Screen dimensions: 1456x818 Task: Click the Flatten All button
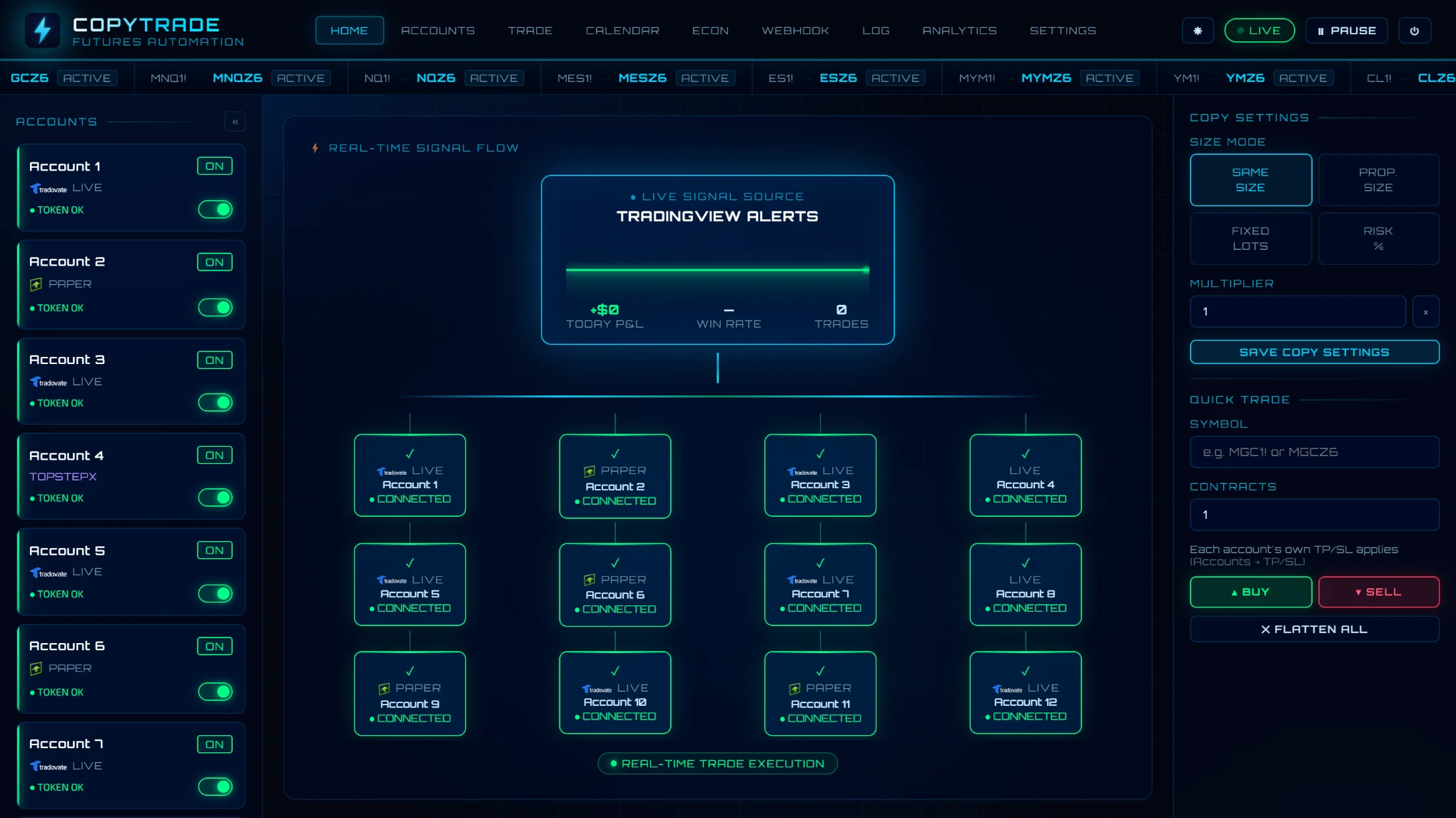(x=1315, y=629)
